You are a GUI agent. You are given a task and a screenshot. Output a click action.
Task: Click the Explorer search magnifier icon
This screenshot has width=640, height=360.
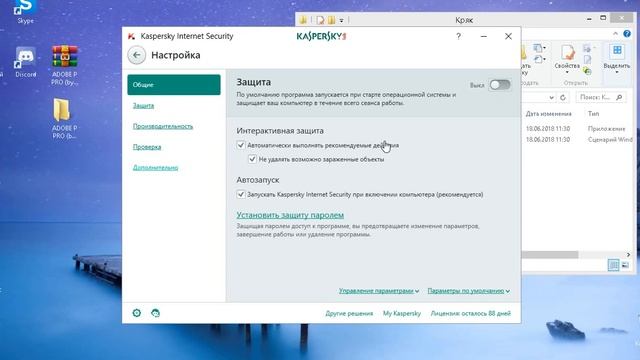pos(619,97)
